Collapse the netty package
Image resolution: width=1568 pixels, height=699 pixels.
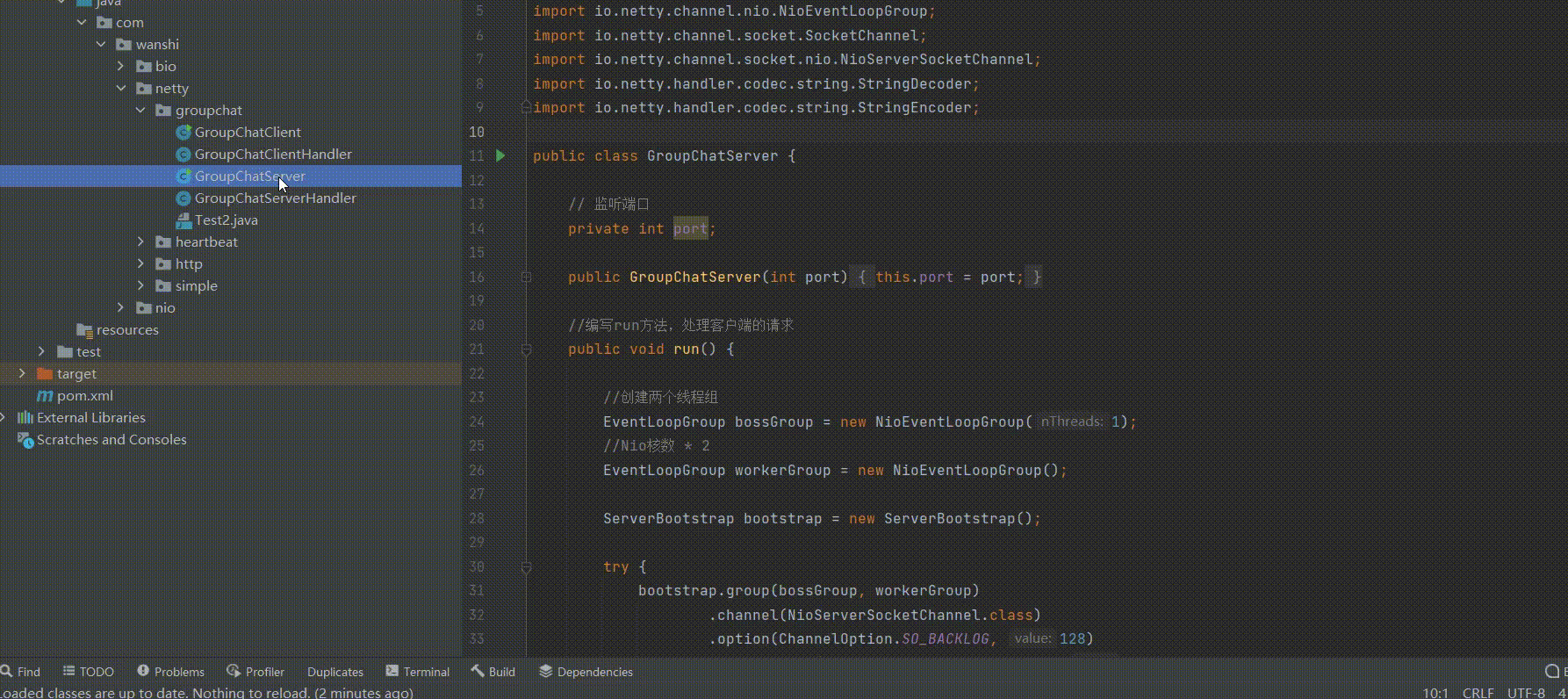(121, 88)
